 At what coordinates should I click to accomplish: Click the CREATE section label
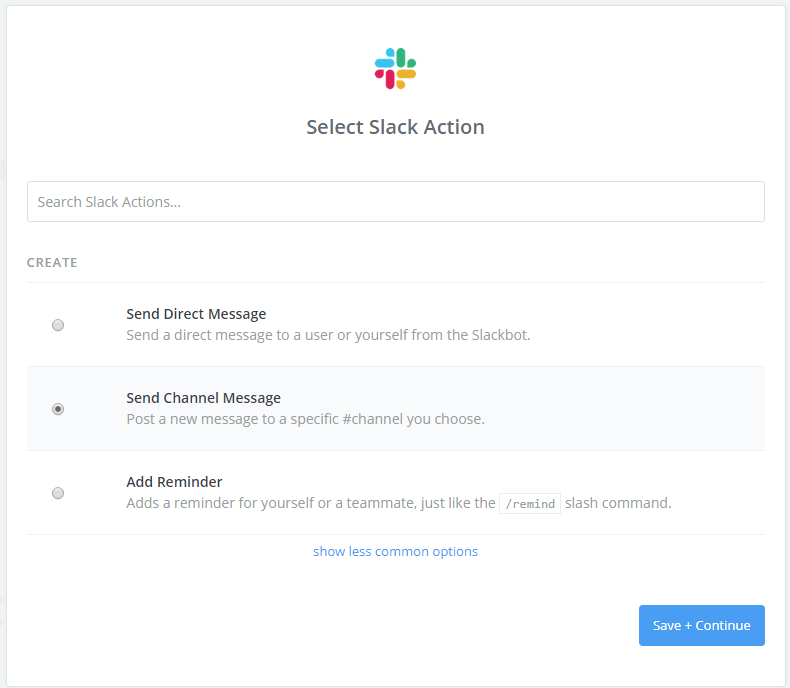click(x=52, y=262)
